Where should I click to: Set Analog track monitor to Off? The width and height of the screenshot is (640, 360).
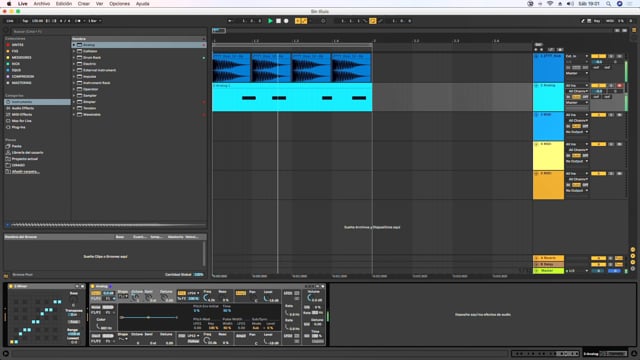coord(585,97)
